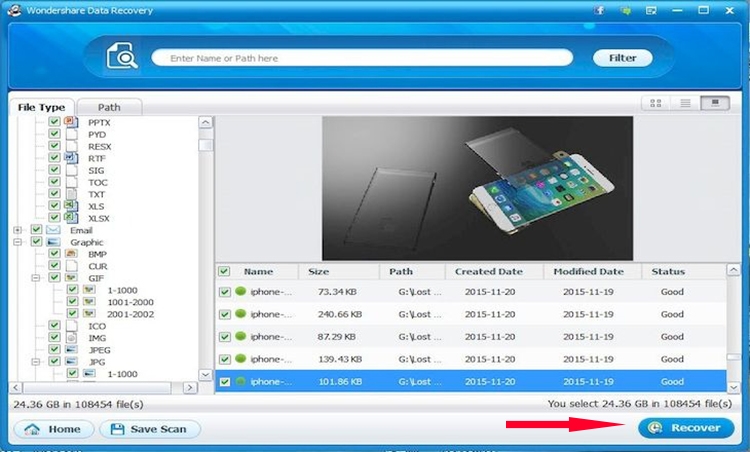Toggle the Graphic category checkbox
Screen dimensions: 750x452
(36, 242)
